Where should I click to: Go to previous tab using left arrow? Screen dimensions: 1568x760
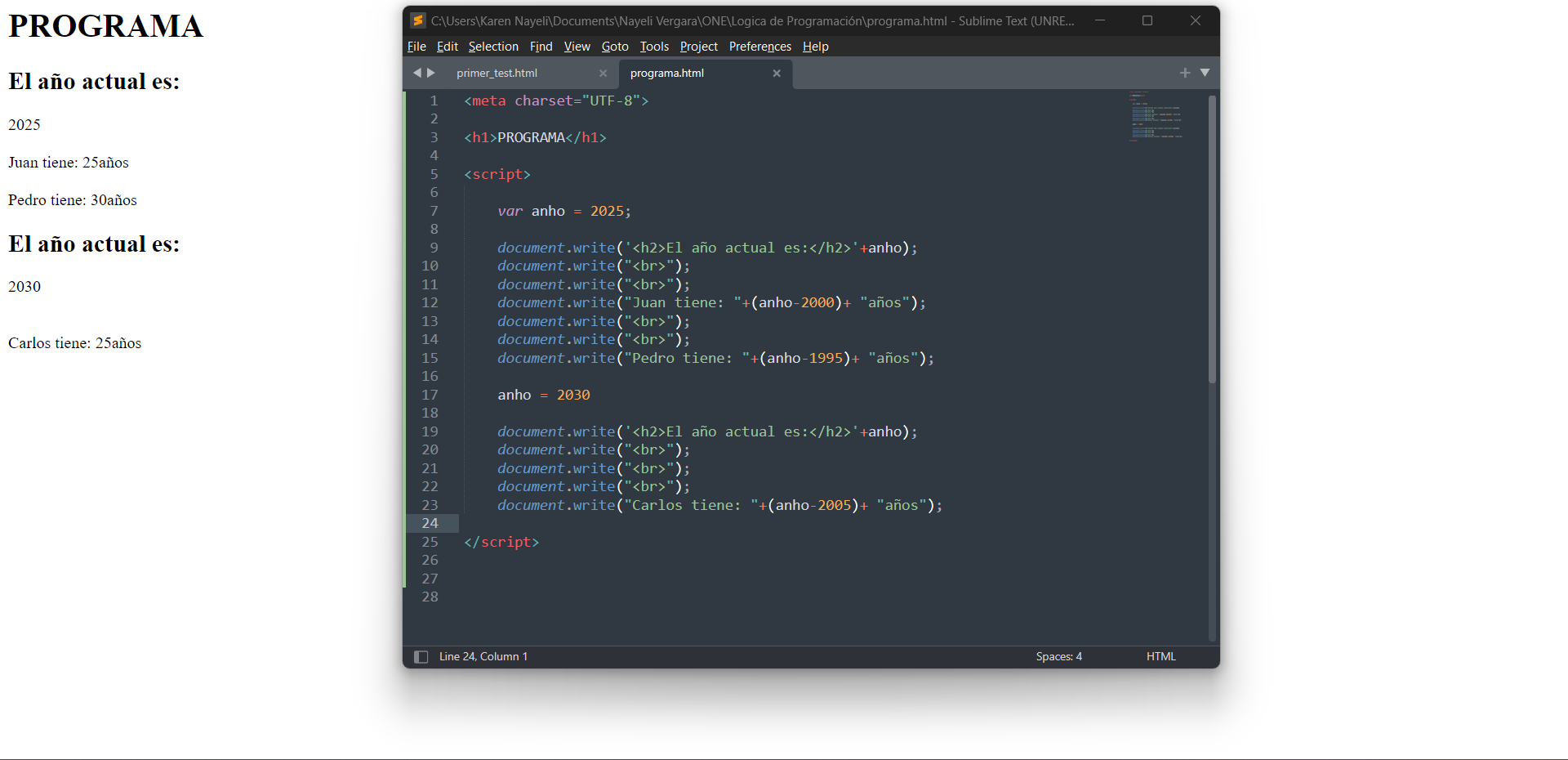click(x=416, y=73)
